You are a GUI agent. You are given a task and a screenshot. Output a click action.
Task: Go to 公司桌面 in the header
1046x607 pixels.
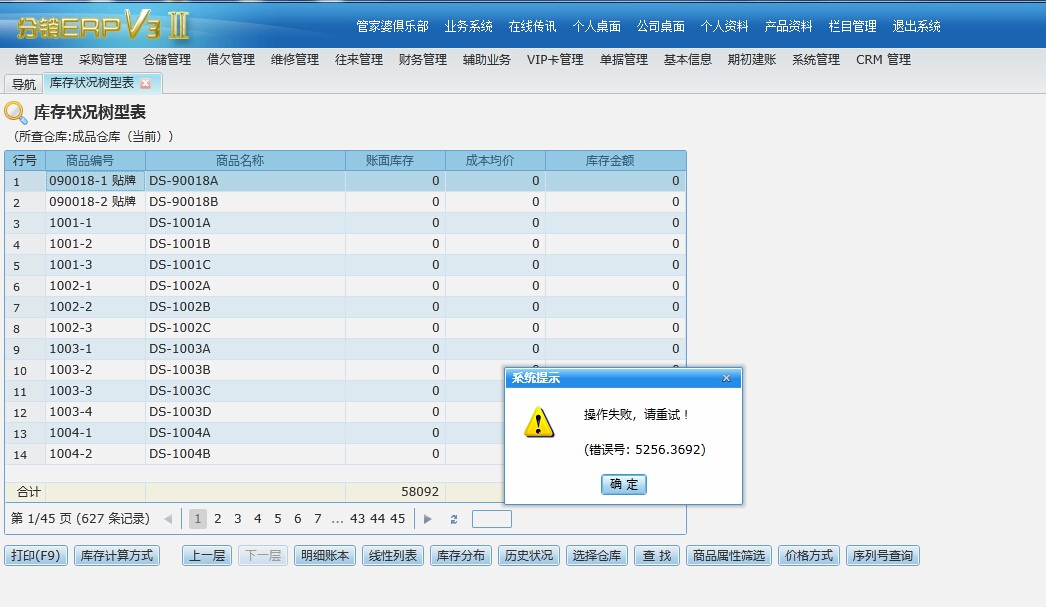[660, 26]
